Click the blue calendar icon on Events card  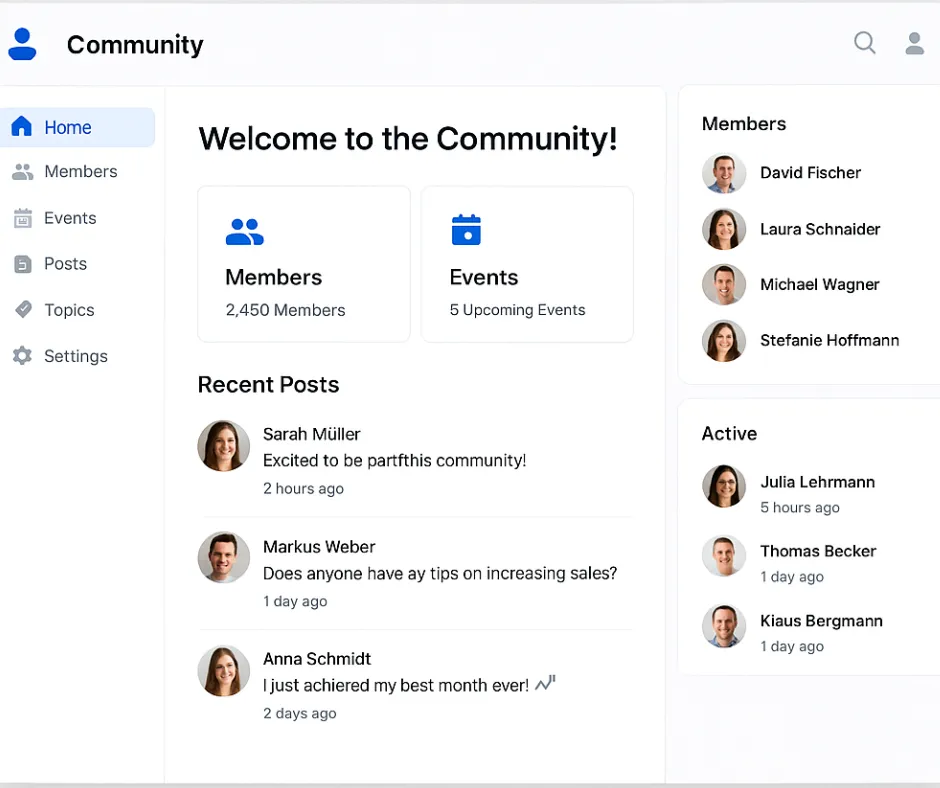pyautogui.click(x=466, y=230)
